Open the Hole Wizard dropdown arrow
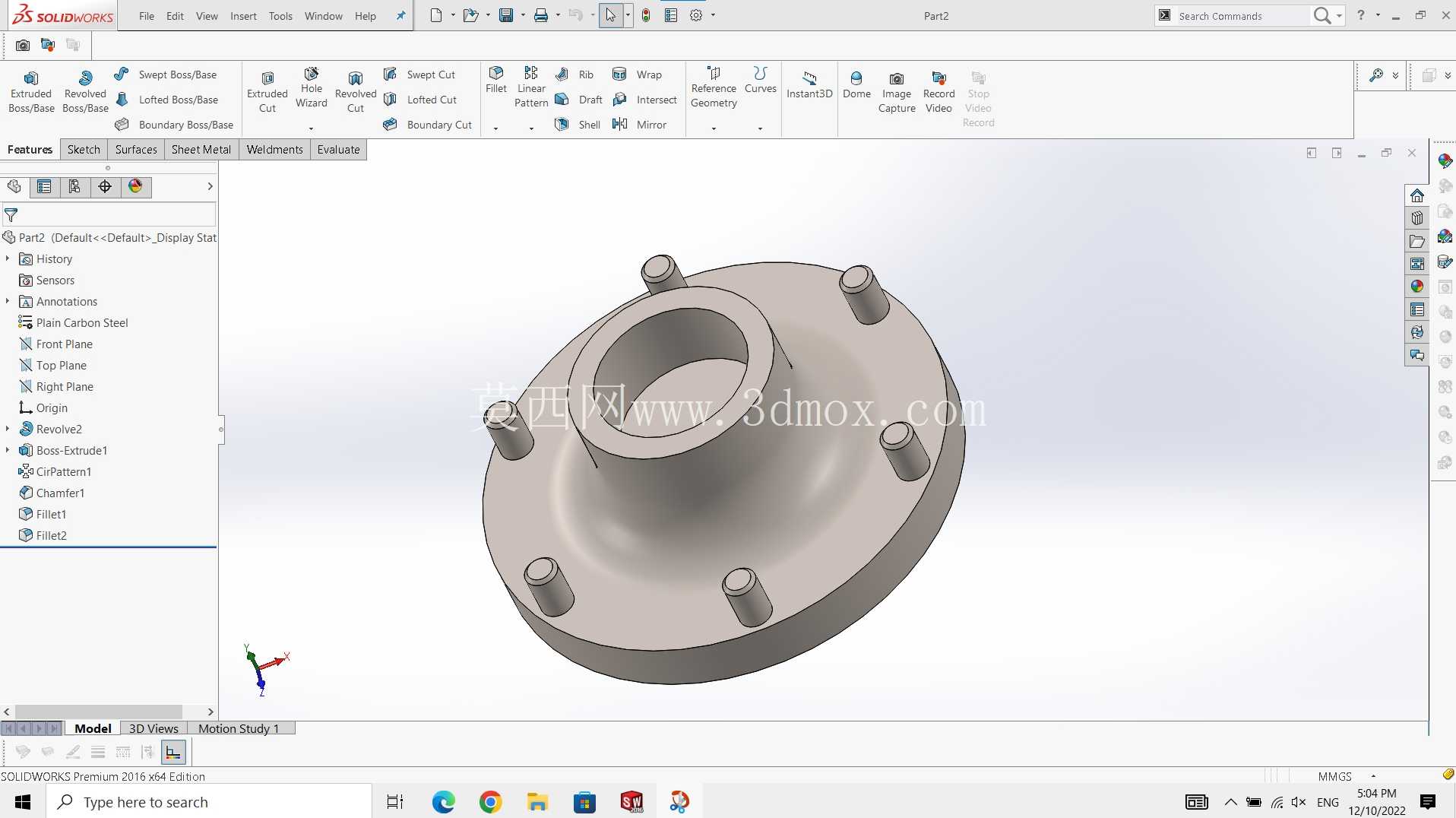1456x818 pixels. pyautogui.click(x=311, y=128)
